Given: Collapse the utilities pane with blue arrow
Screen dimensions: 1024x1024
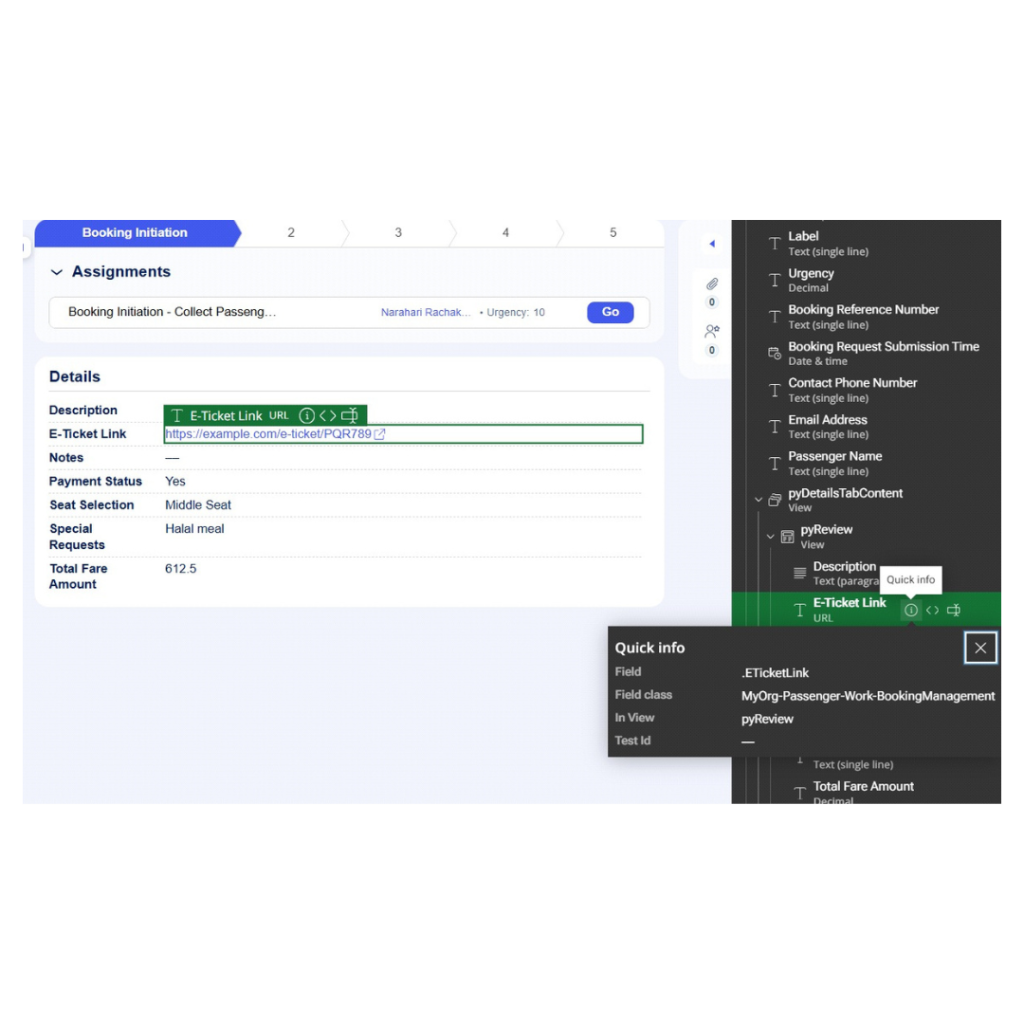Looking at the screenshot, I should (712, 244).
